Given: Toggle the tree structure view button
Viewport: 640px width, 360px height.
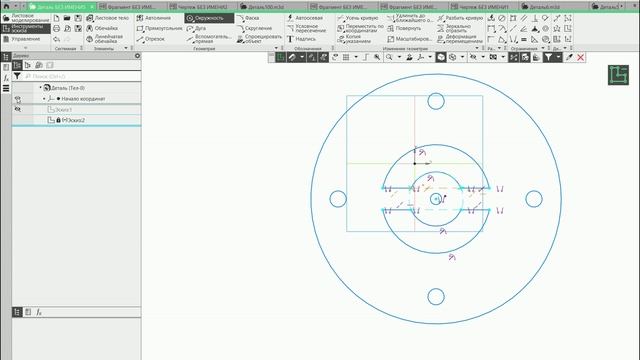Looking at the screenshot, I should coord(17,65).
